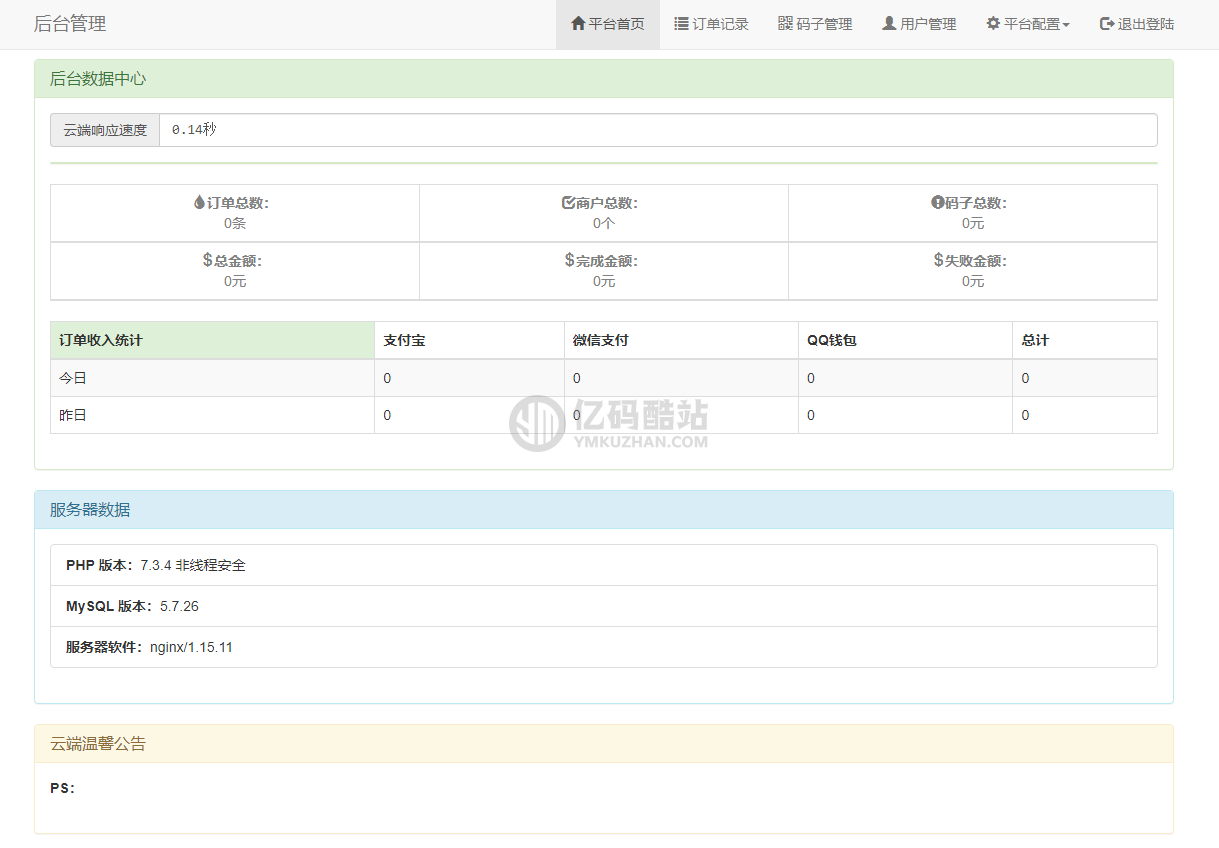Click the dollar icon beside 失败金额
1219x848 pixels.
tap(938, 260)
